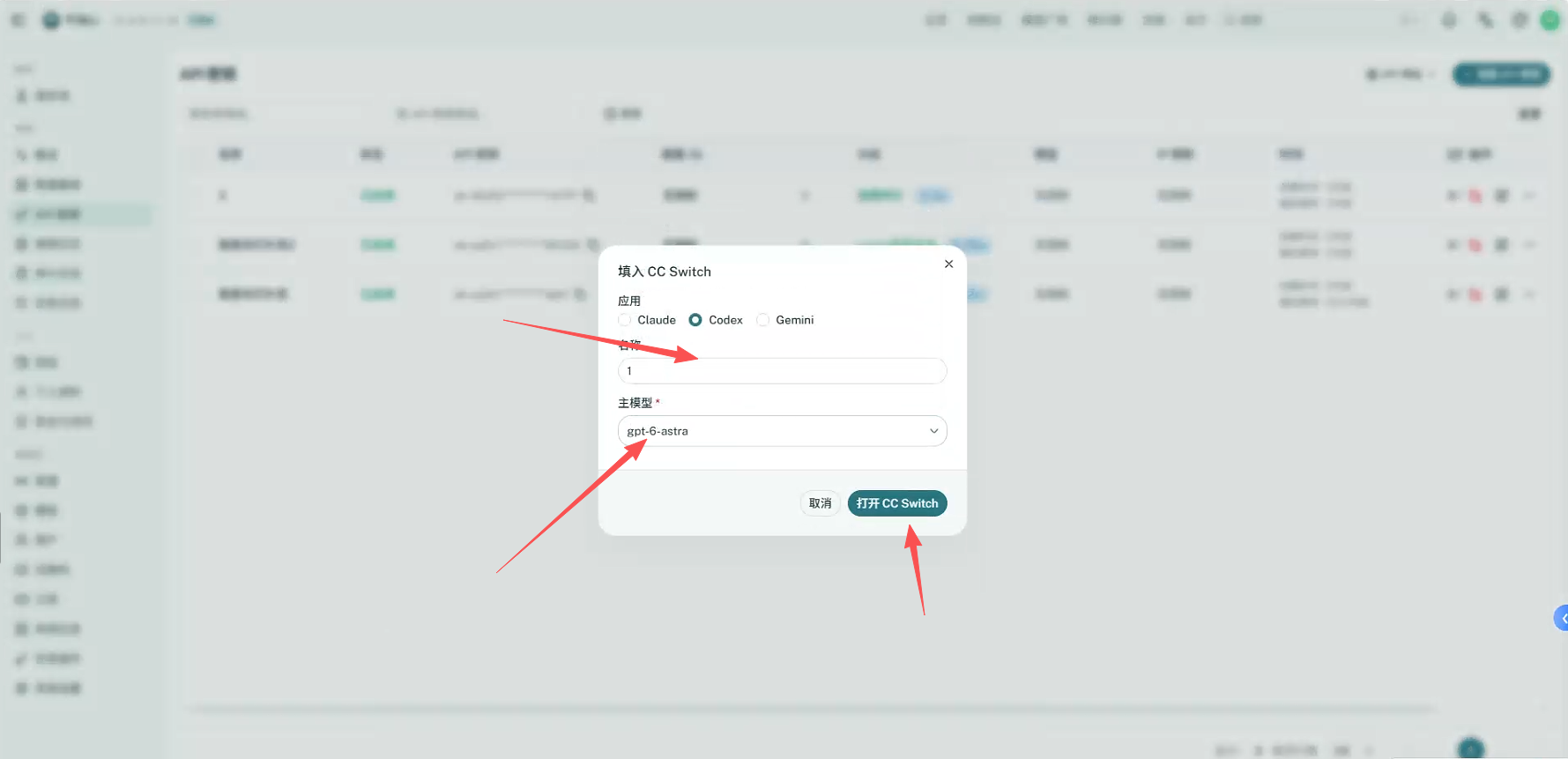
Task: Click the red delete icon in third row
Action: [x=1475, y=294]
